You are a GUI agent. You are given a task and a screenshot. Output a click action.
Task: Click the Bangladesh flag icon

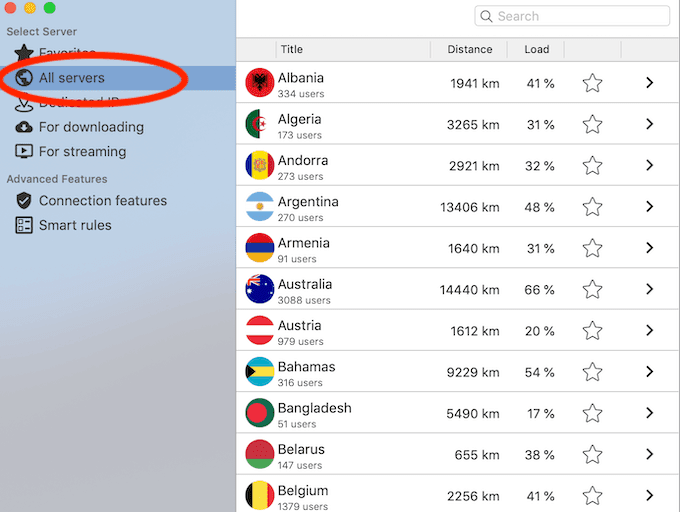pos(259,413)
